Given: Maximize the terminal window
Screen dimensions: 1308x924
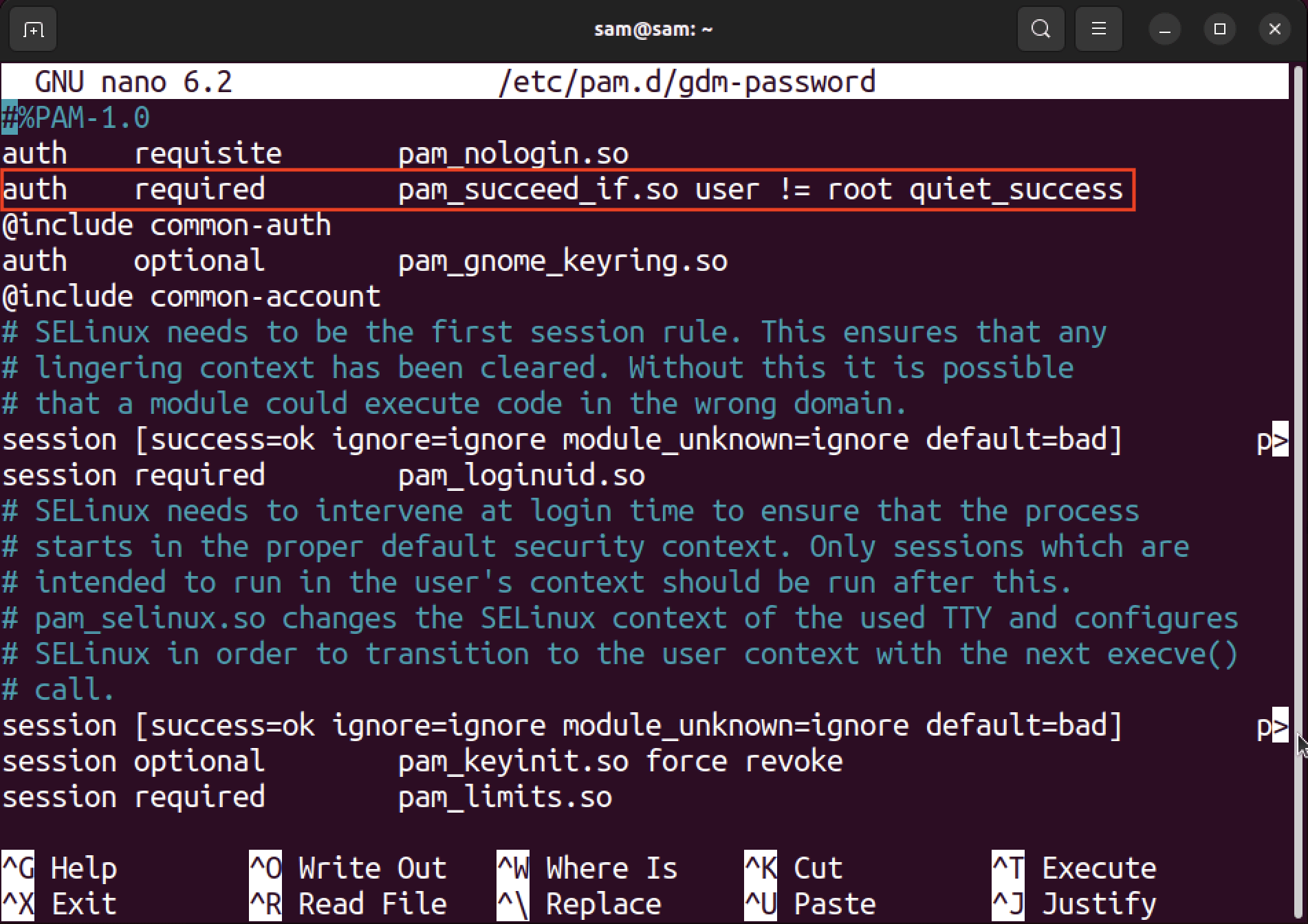Looking at the screenshot, I should click(x=1220, y=30).
